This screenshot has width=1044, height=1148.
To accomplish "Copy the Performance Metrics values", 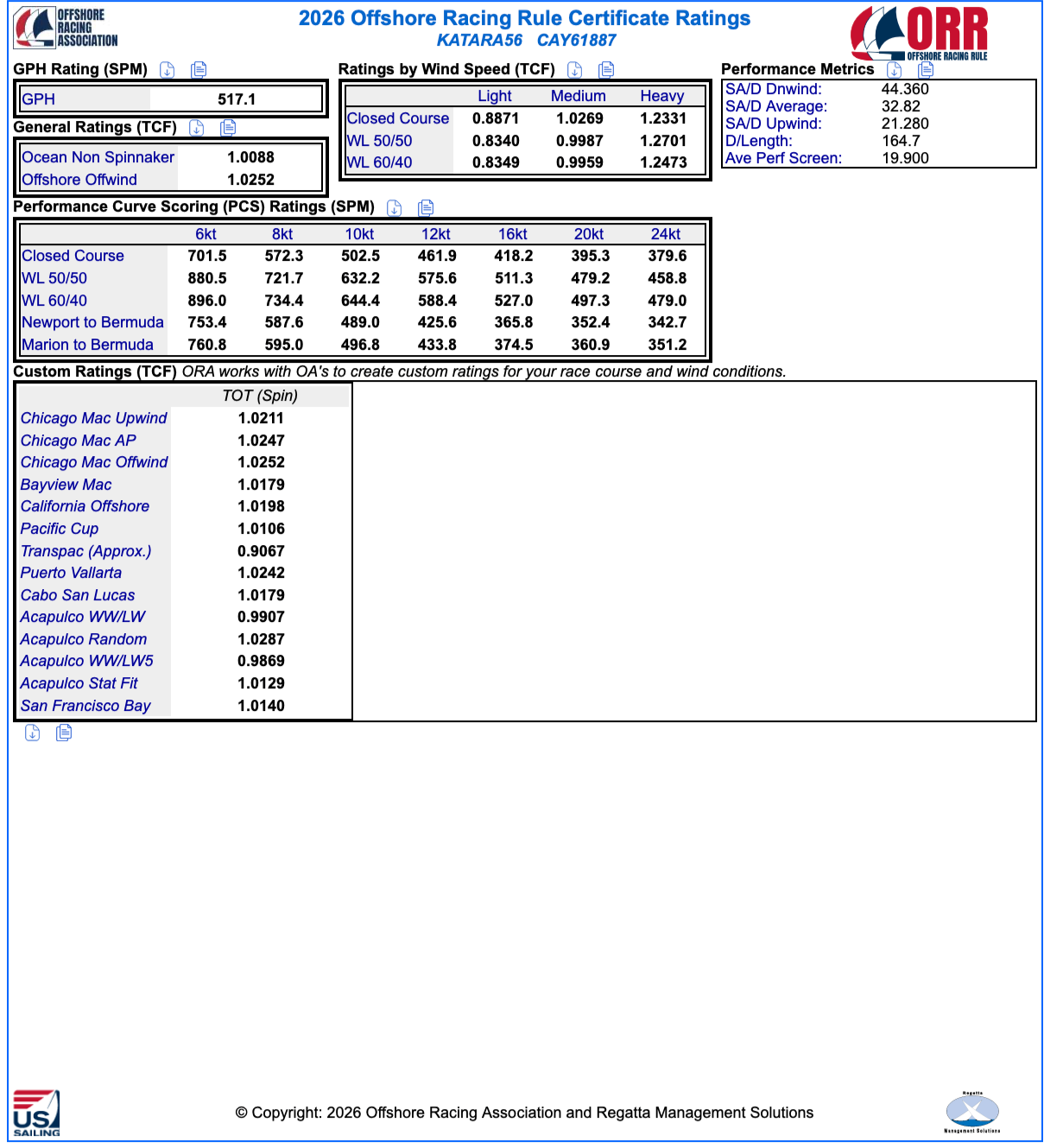I will [x=926, y=70].
